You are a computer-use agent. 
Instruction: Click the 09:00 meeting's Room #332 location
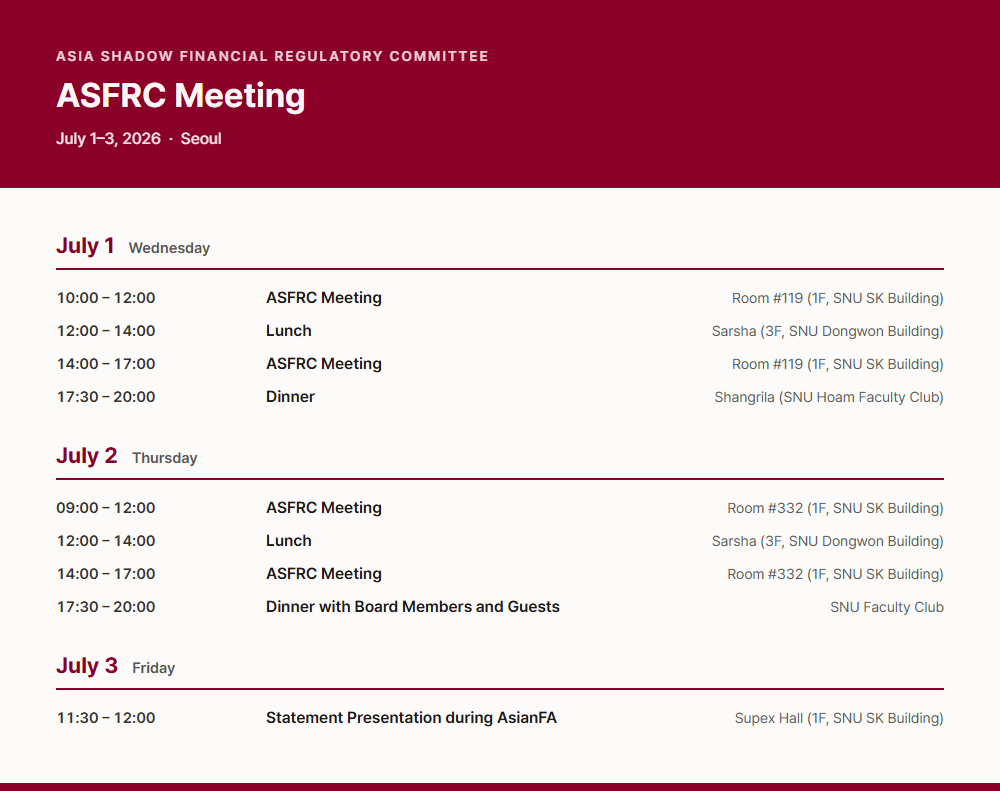(x=835, y=508)
